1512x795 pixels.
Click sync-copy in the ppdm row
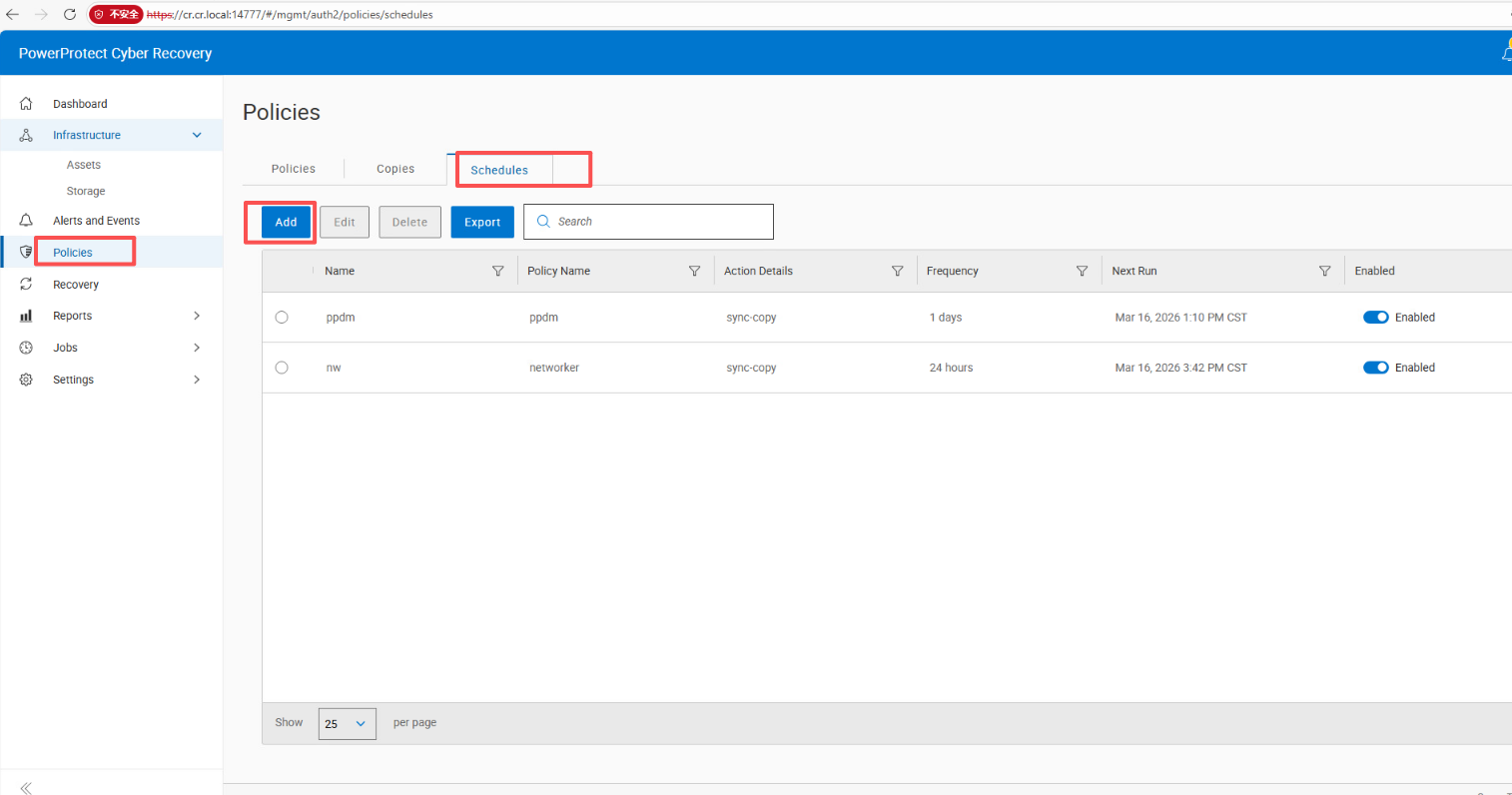pos(751,318)
